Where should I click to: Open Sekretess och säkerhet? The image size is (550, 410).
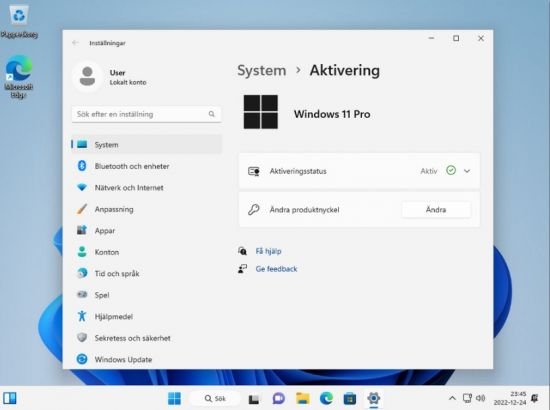(147, 338)
